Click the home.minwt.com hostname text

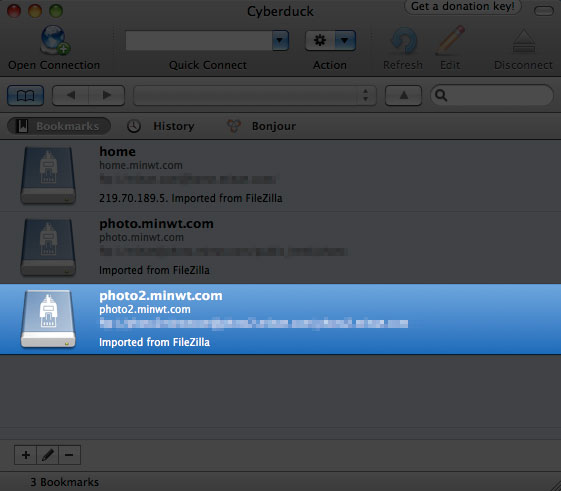point(141,165)
